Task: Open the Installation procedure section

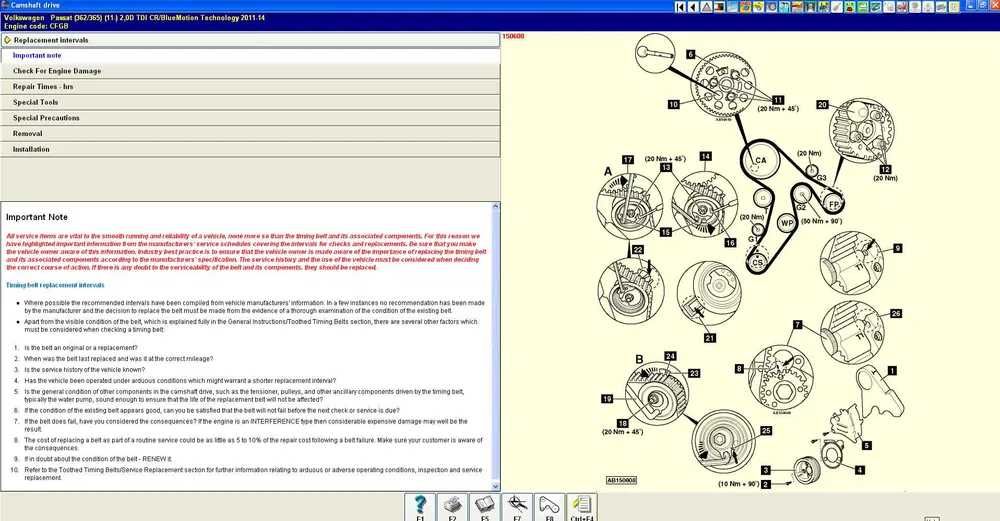Action: pyautogui.click(x=250, y=149)
